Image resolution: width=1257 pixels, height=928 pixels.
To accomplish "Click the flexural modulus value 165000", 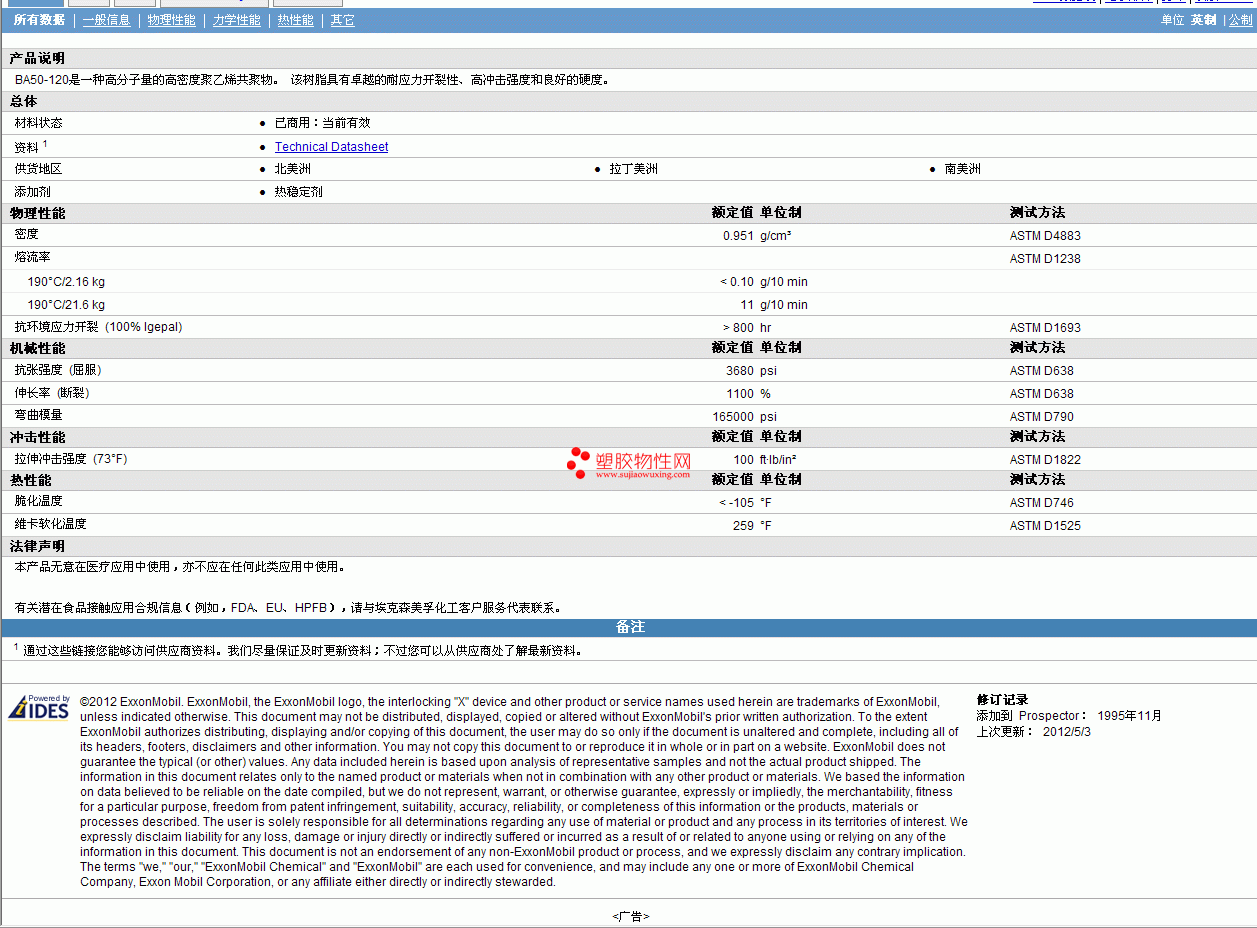I will coord(734,417).
